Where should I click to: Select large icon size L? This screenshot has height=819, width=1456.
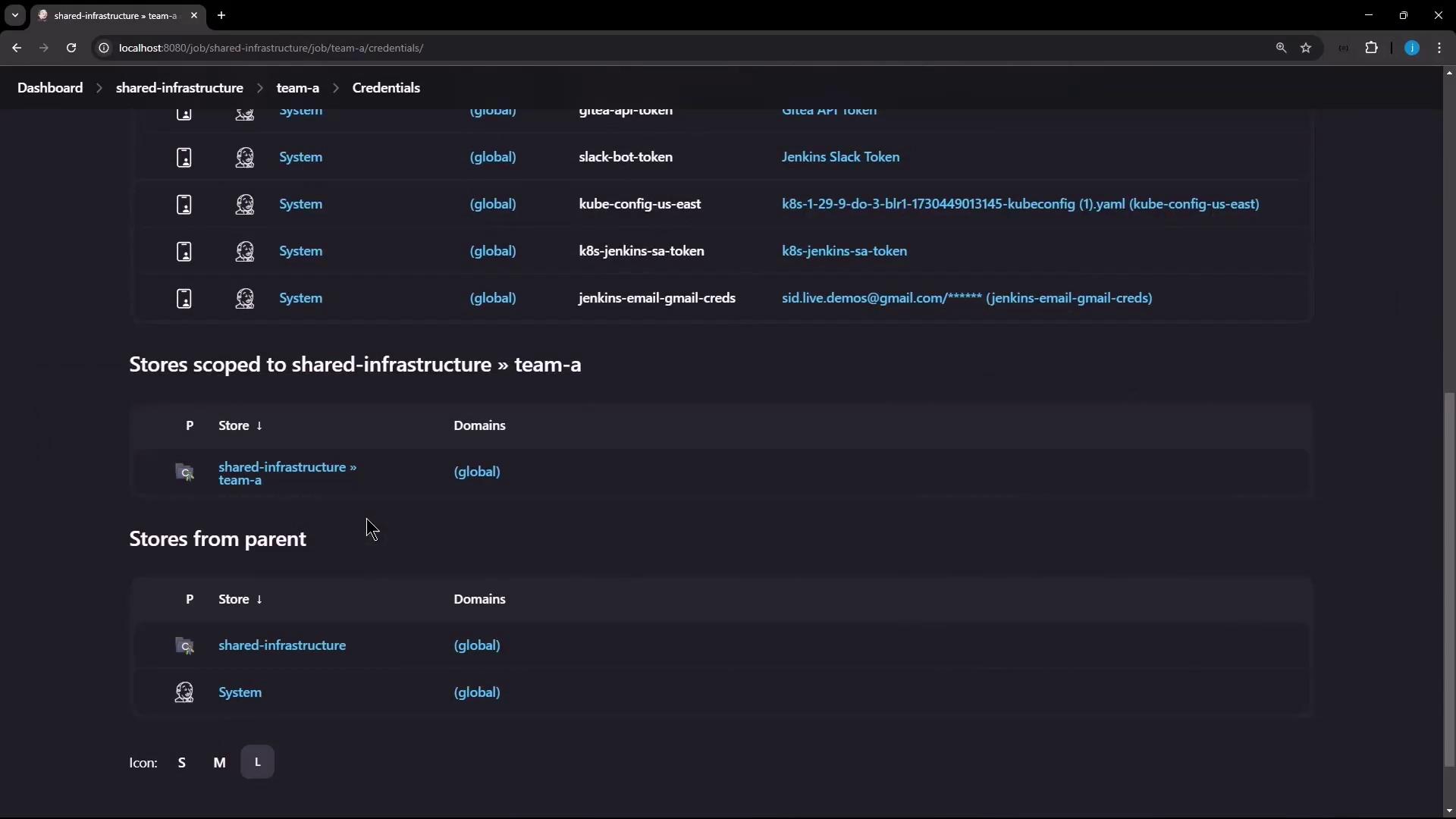(x=258, y=762)
